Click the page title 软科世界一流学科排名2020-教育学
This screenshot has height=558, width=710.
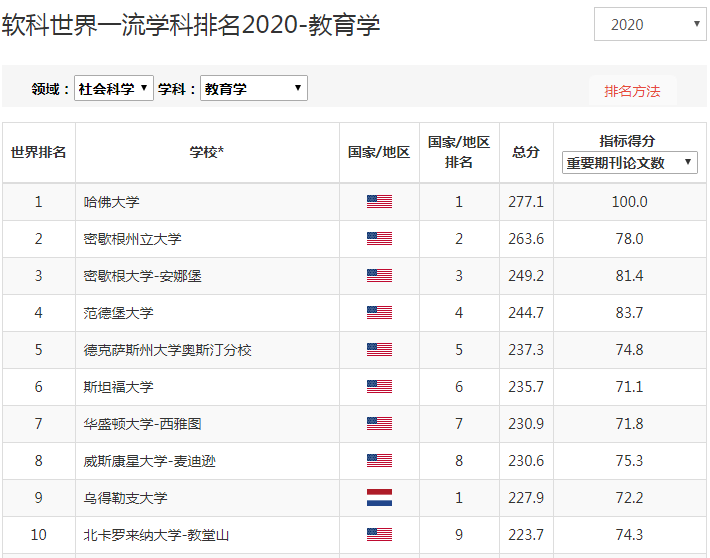pyautogui.click(x=191, y=24)
